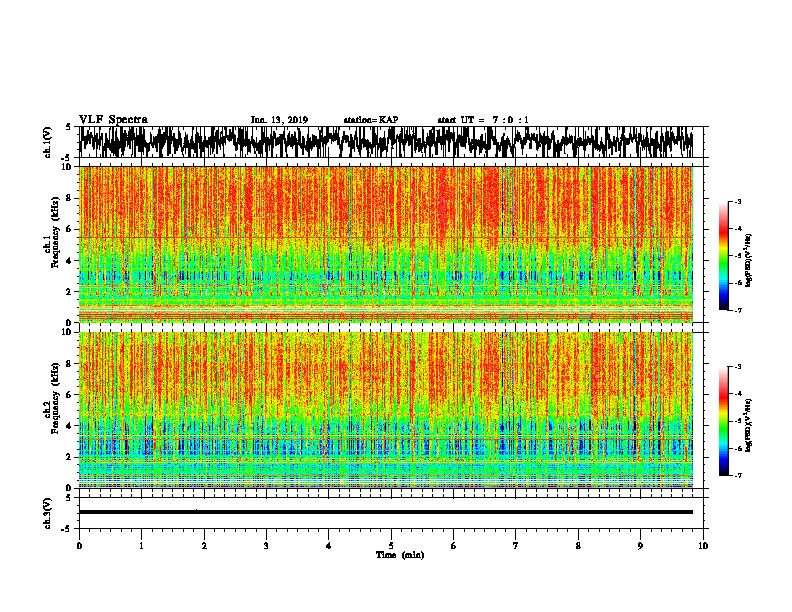Click the "-3" label on ch.1 color bar
Image resolution: width=792 pixels, height=612 pixels.
pyautogui.click(x=738, y=201)
